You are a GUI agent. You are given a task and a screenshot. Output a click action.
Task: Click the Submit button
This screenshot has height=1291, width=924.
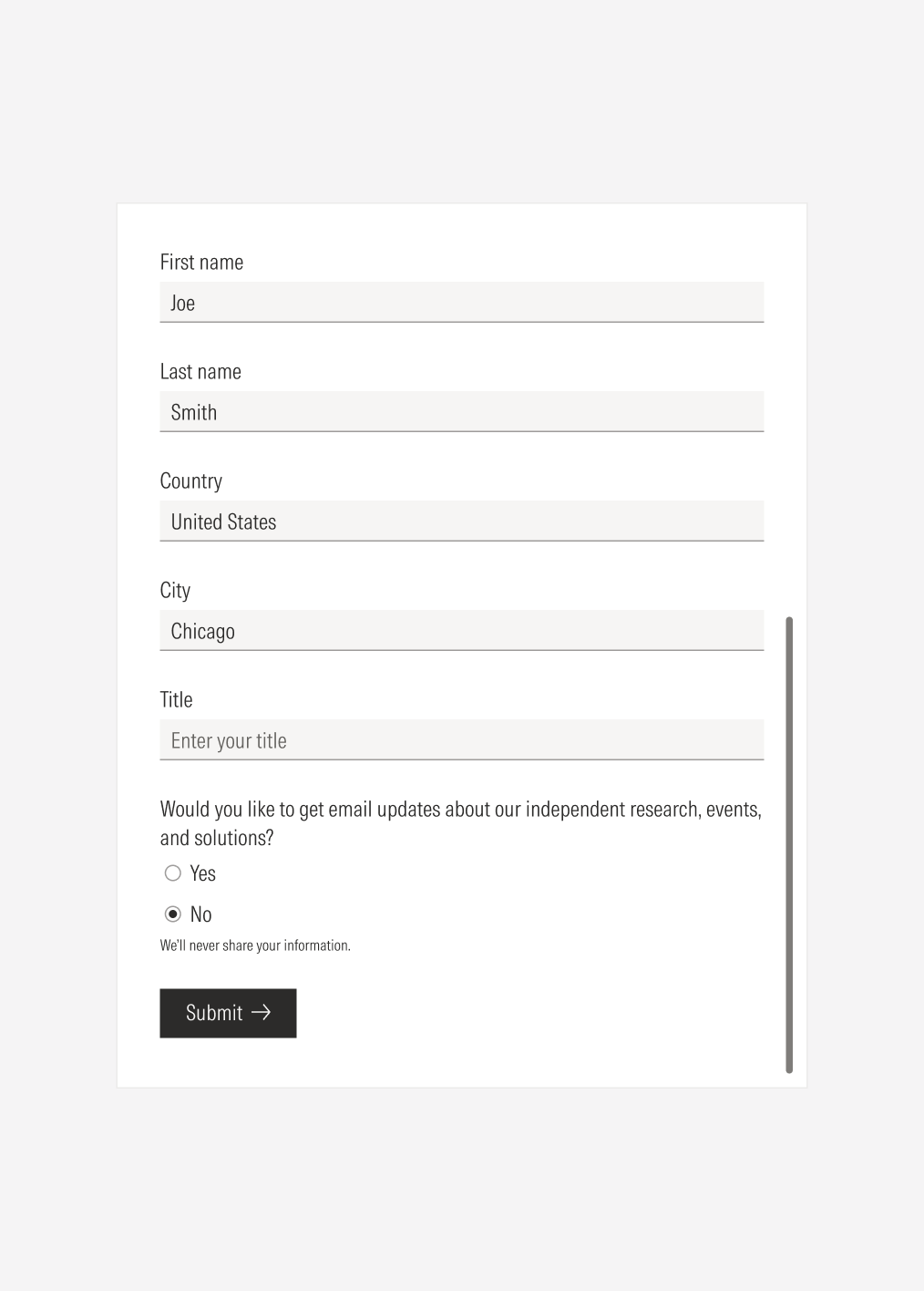click(227, 1012)
